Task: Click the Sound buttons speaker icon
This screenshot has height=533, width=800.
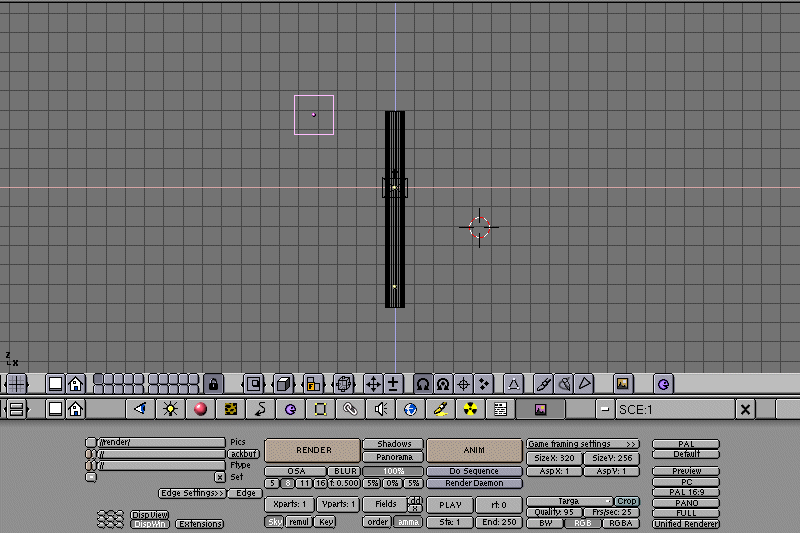Action: [380, 409]
